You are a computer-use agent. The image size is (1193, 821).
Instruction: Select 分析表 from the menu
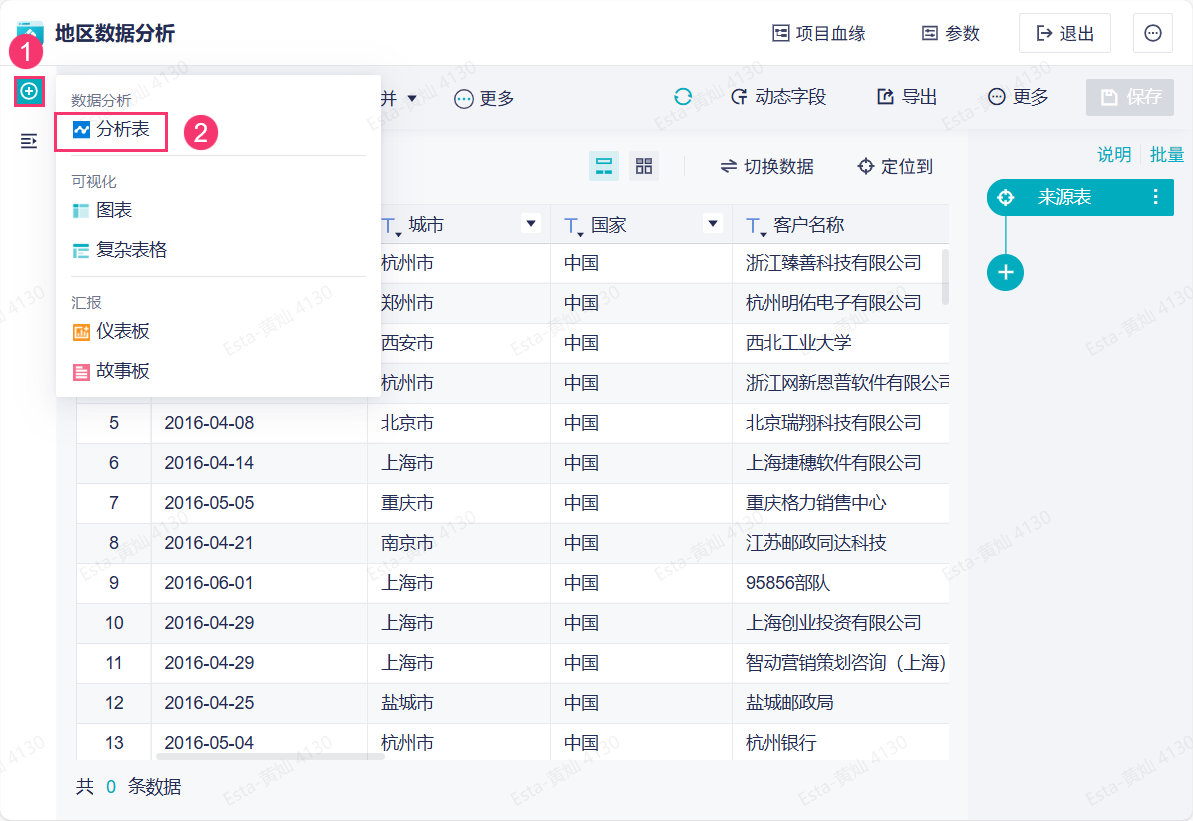(111, 130)
